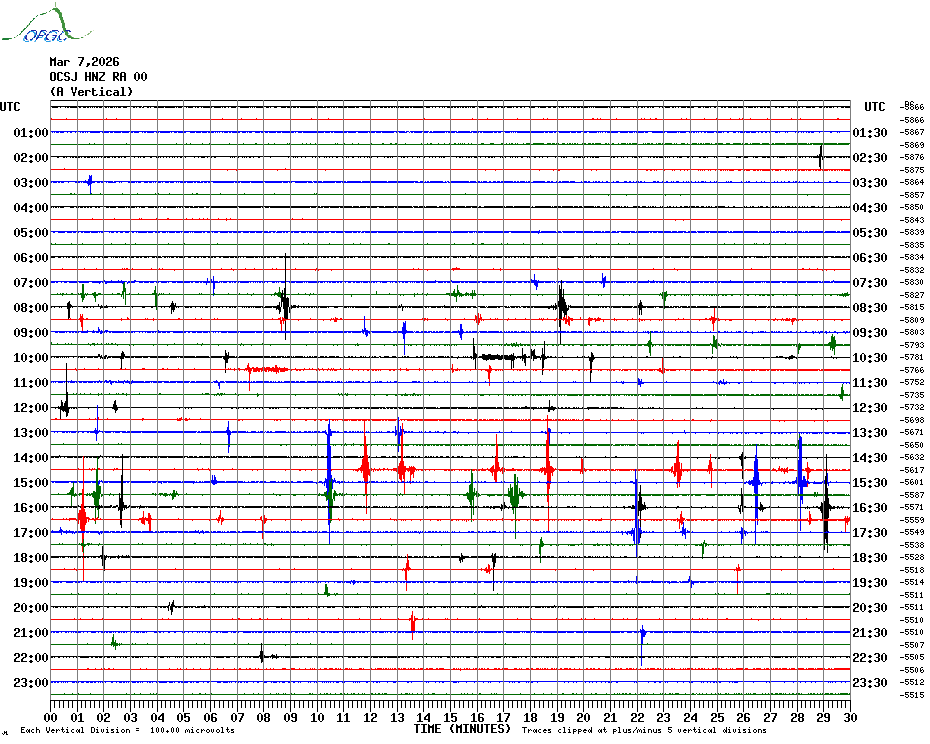The width and height of the screenshot is (930, 744).
Task: Click the 05:30 time label
Action: click(x=870, y=233)
